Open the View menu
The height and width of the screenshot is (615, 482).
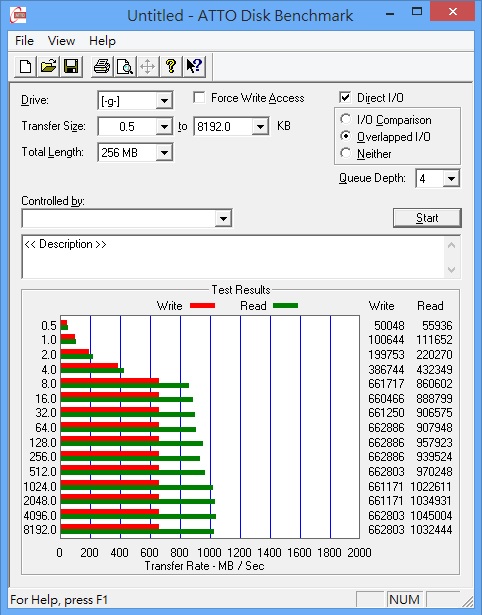[x=61, y=41]
